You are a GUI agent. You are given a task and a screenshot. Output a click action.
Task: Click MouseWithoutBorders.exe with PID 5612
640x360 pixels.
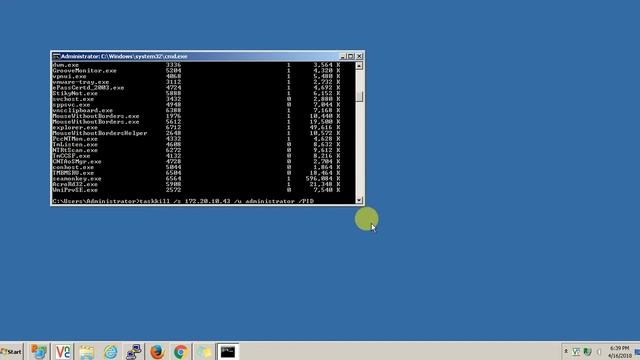click(x=96, y=122)
